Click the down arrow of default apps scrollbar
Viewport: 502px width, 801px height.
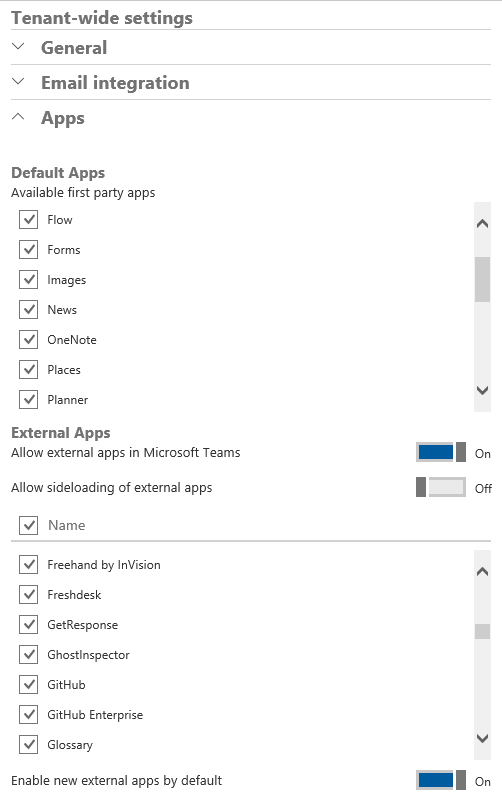[x=483, y=390]
